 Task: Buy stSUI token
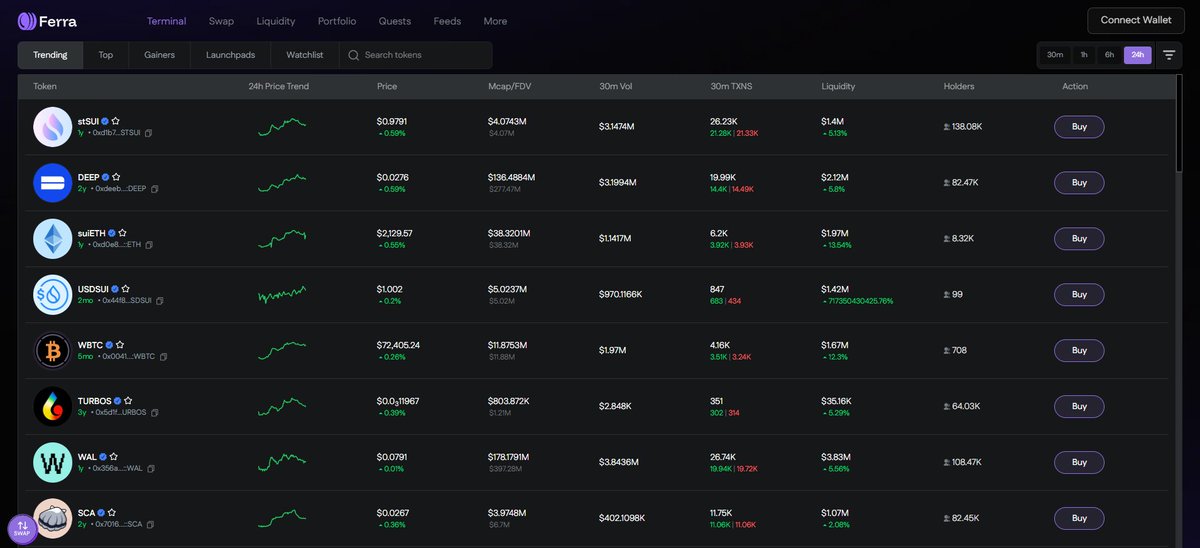pyautogui.click(x=1079, y=127)
